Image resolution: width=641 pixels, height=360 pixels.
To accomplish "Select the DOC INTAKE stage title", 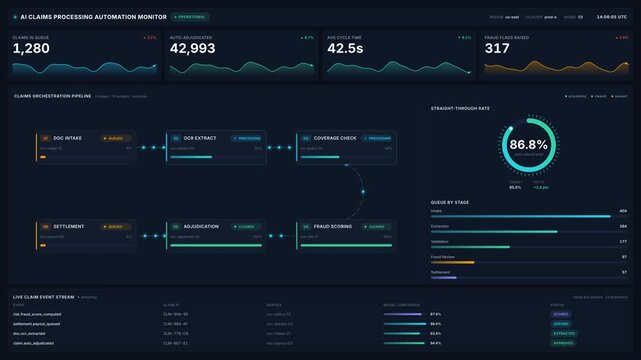I will click(x=67, y=138).
